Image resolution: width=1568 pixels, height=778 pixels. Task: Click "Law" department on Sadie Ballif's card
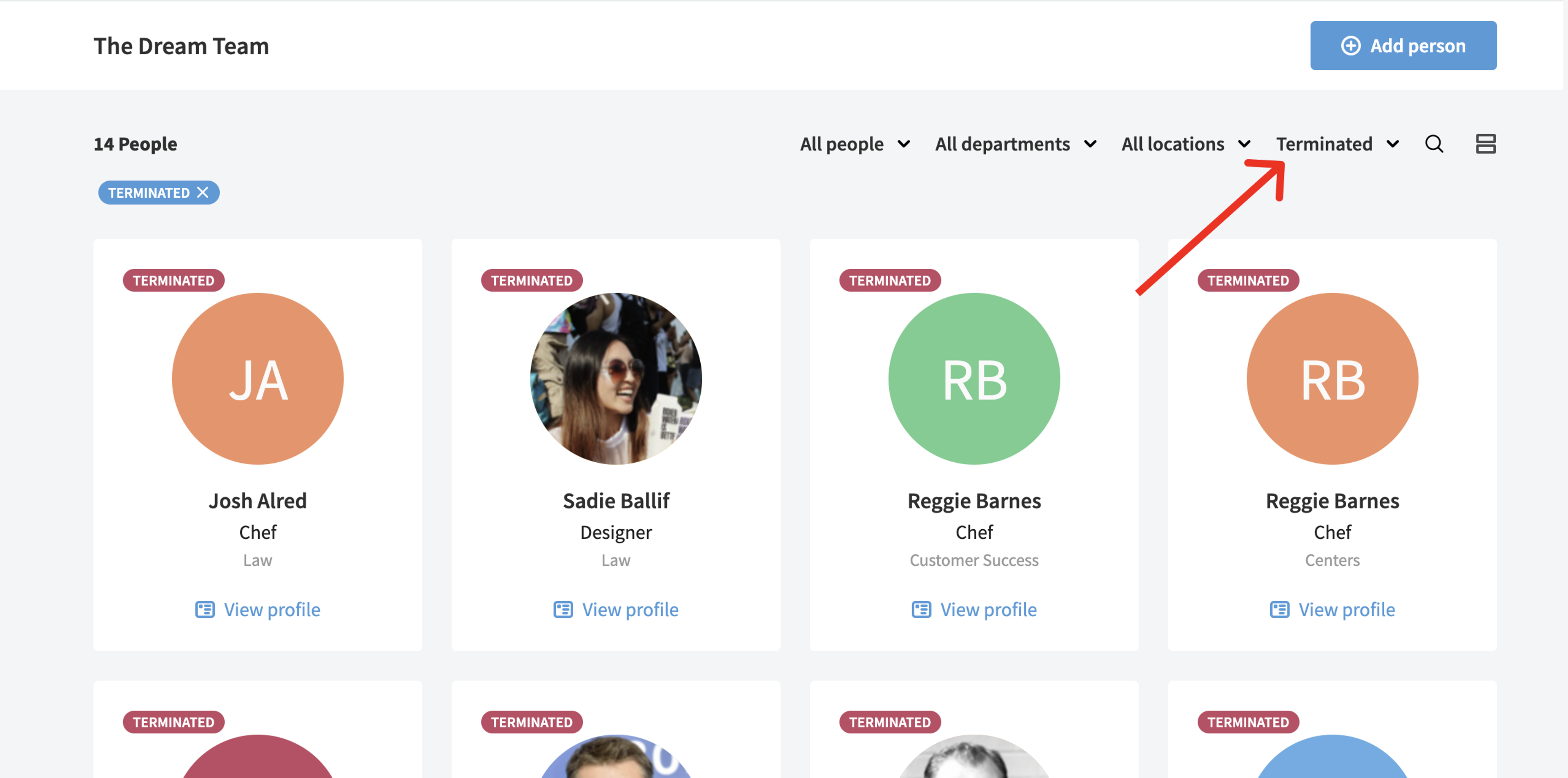point(616,560)
